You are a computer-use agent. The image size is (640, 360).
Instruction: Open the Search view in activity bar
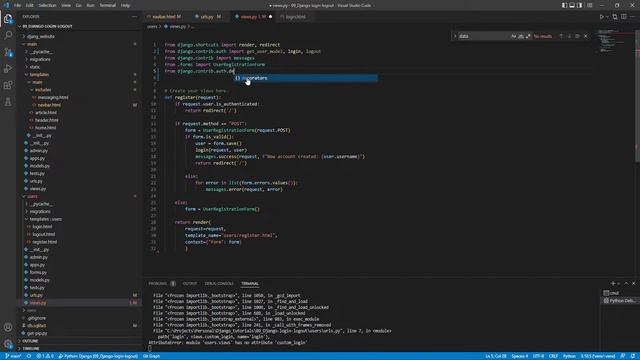pyautogui.click(x=8, y=36)
